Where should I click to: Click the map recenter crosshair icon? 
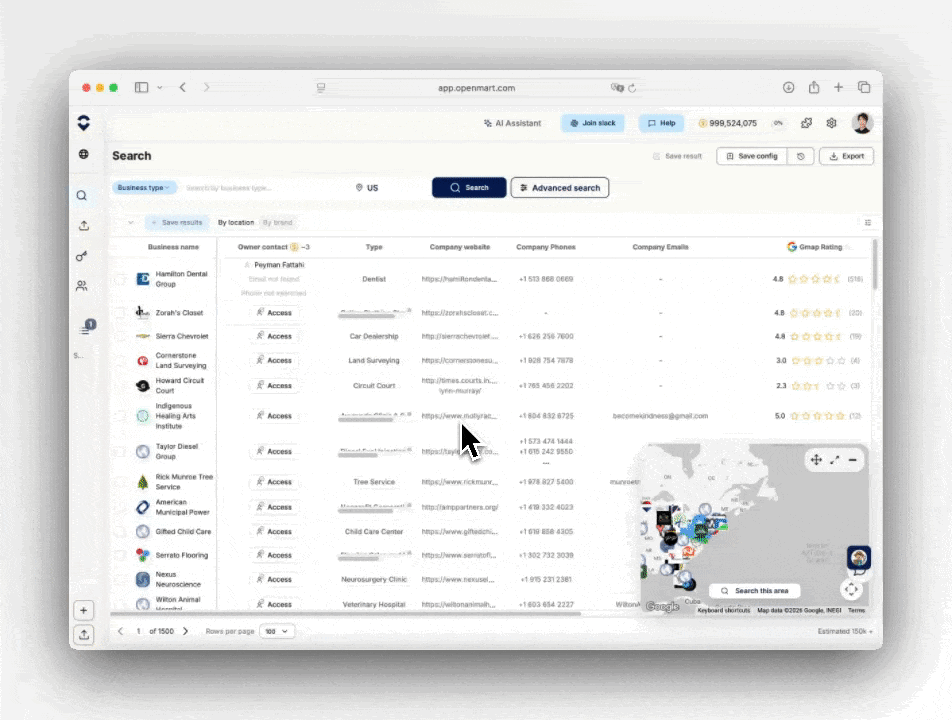point(851,588)
